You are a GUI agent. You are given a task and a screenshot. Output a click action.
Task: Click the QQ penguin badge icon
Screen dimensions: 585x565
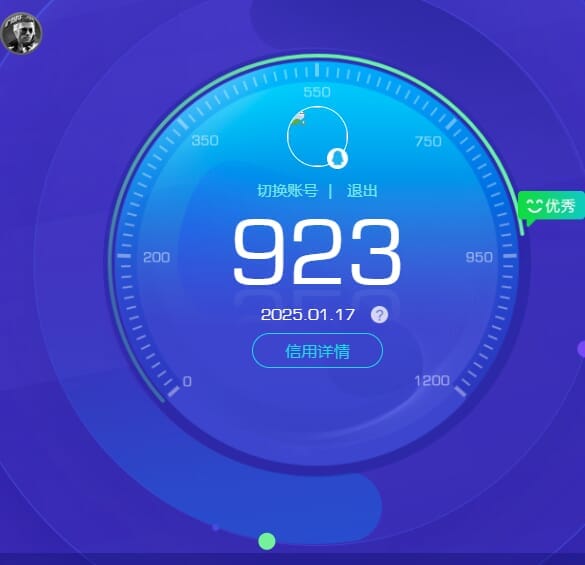(x=337, y=158)
